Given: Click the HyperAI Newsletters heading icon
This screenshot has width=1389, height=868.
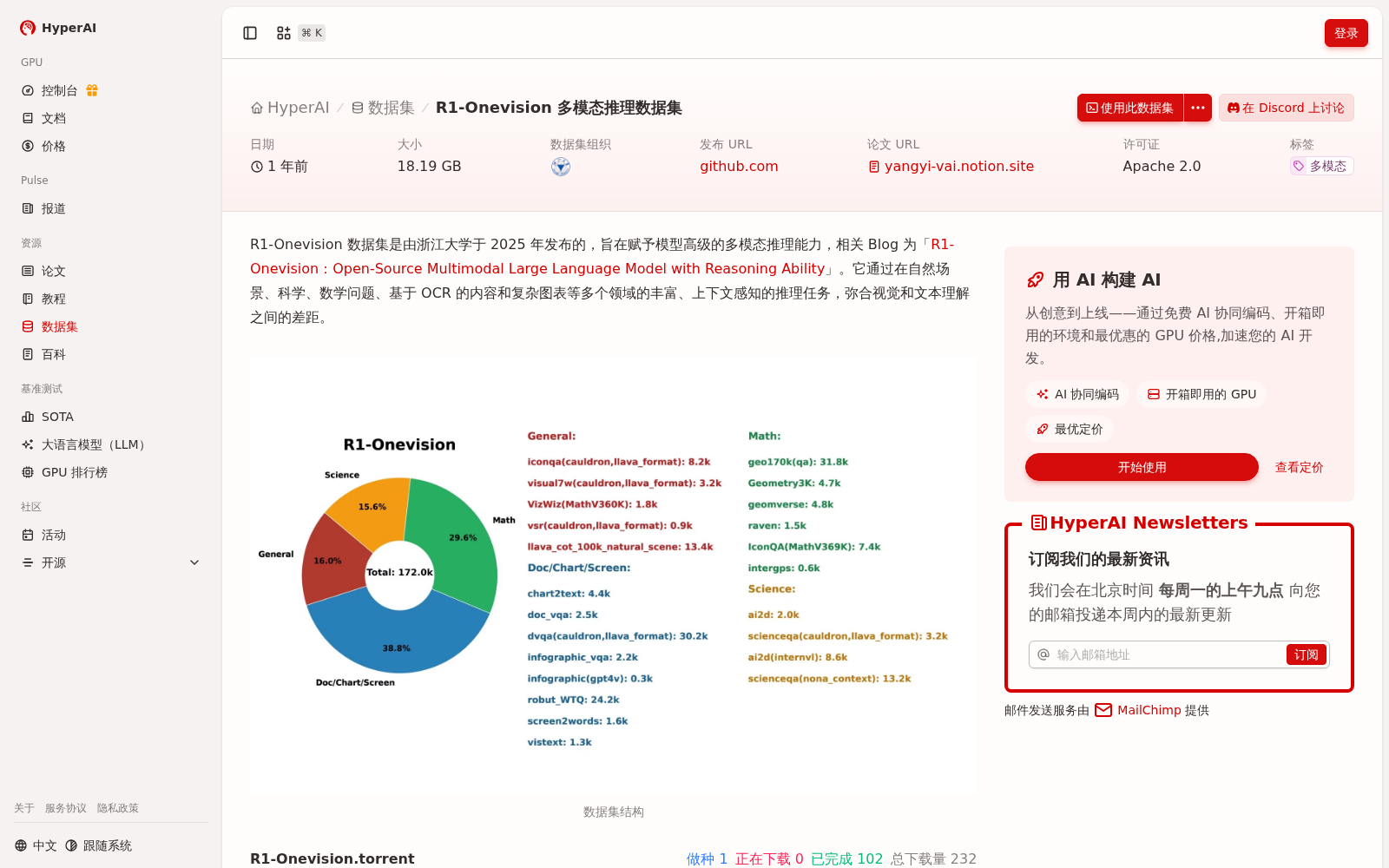Looking at the screenshot, I should click(1038, 523).
